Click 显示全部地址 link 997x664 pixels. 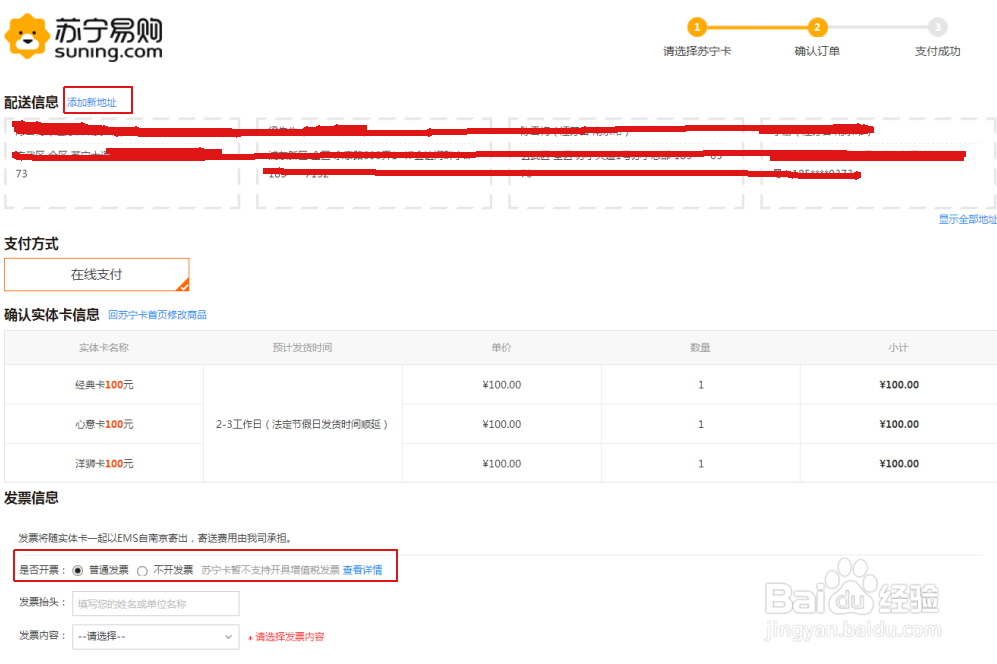tap(967, 219)
